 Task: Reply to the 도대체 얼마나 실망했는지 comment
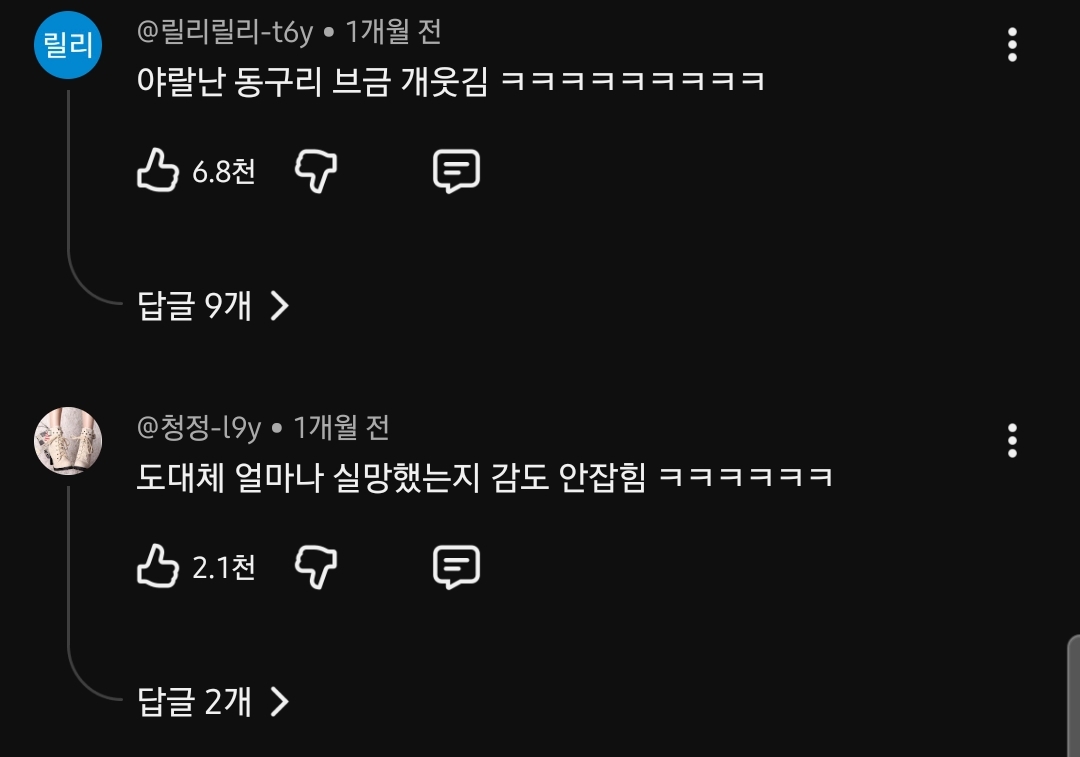click(x=456, y=567)
